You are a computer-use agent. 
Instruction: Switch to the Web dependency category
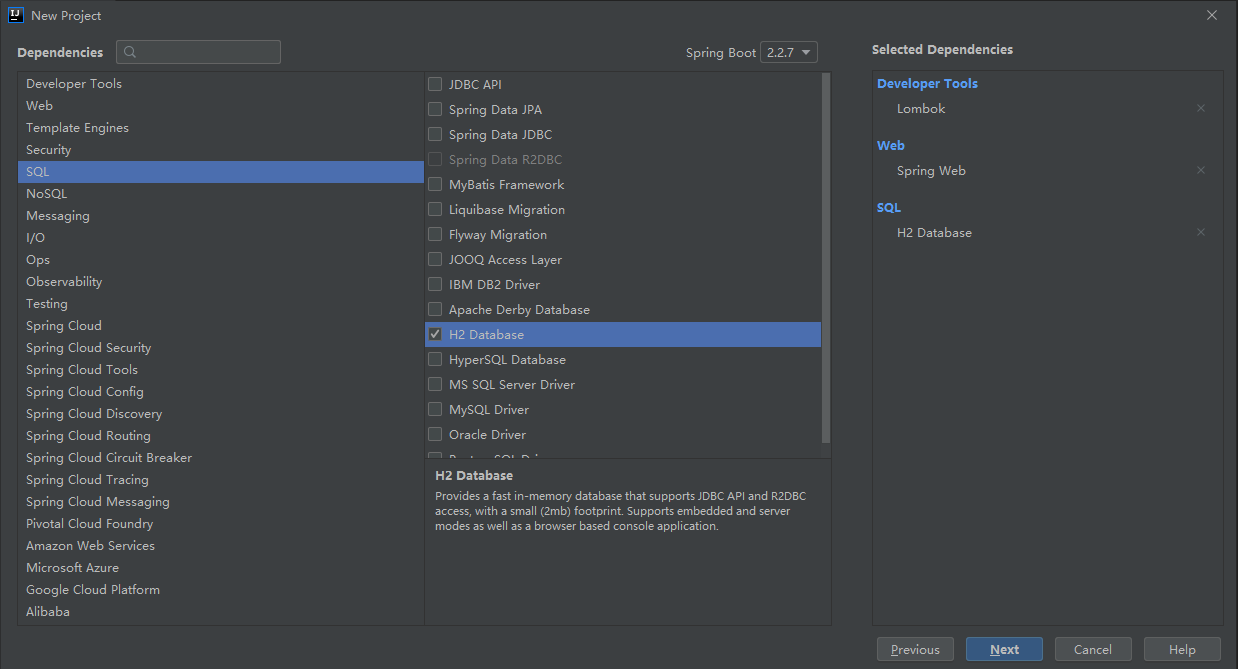39,105
